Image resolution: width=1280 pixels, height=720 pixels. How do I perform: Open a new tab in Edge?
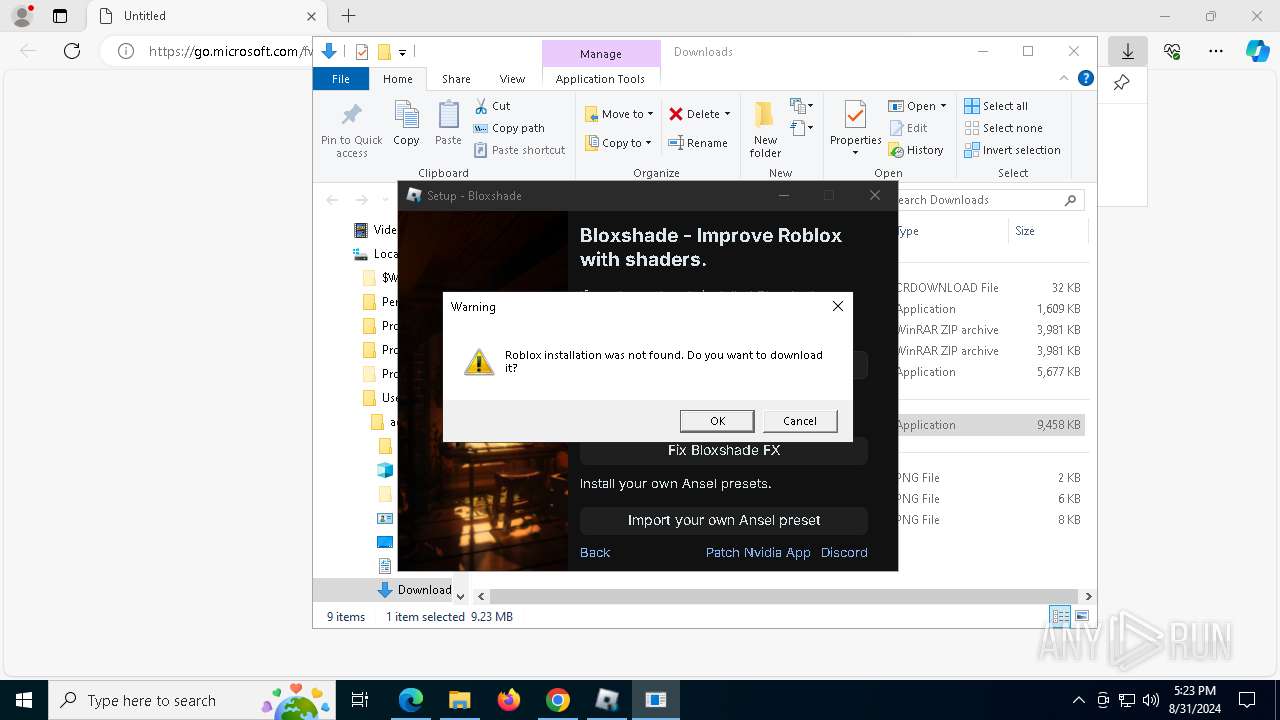click(x=348, y=16)
